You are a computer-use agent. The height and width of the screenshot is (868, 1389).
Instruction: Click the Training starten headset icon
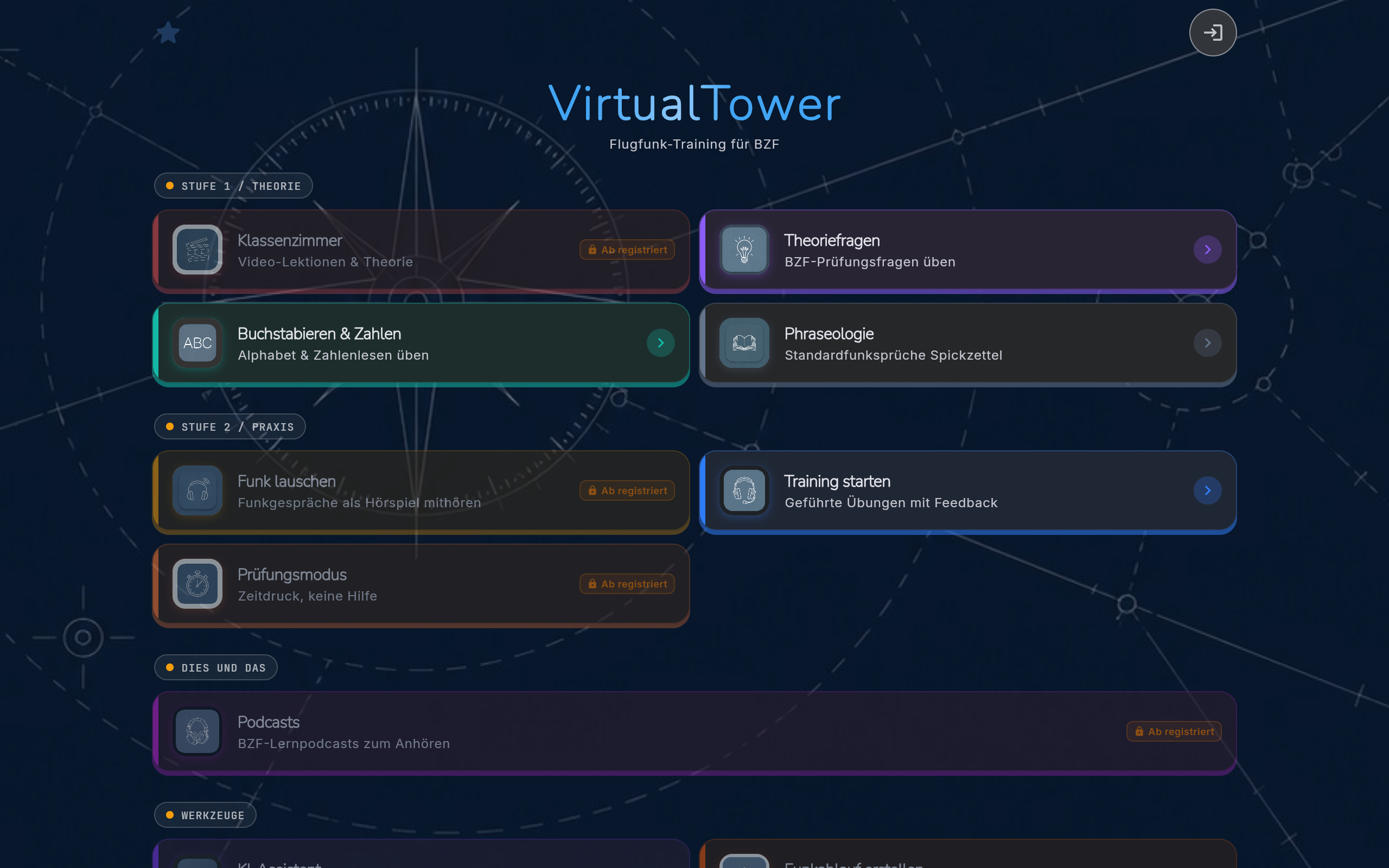(x=744, y=490)
